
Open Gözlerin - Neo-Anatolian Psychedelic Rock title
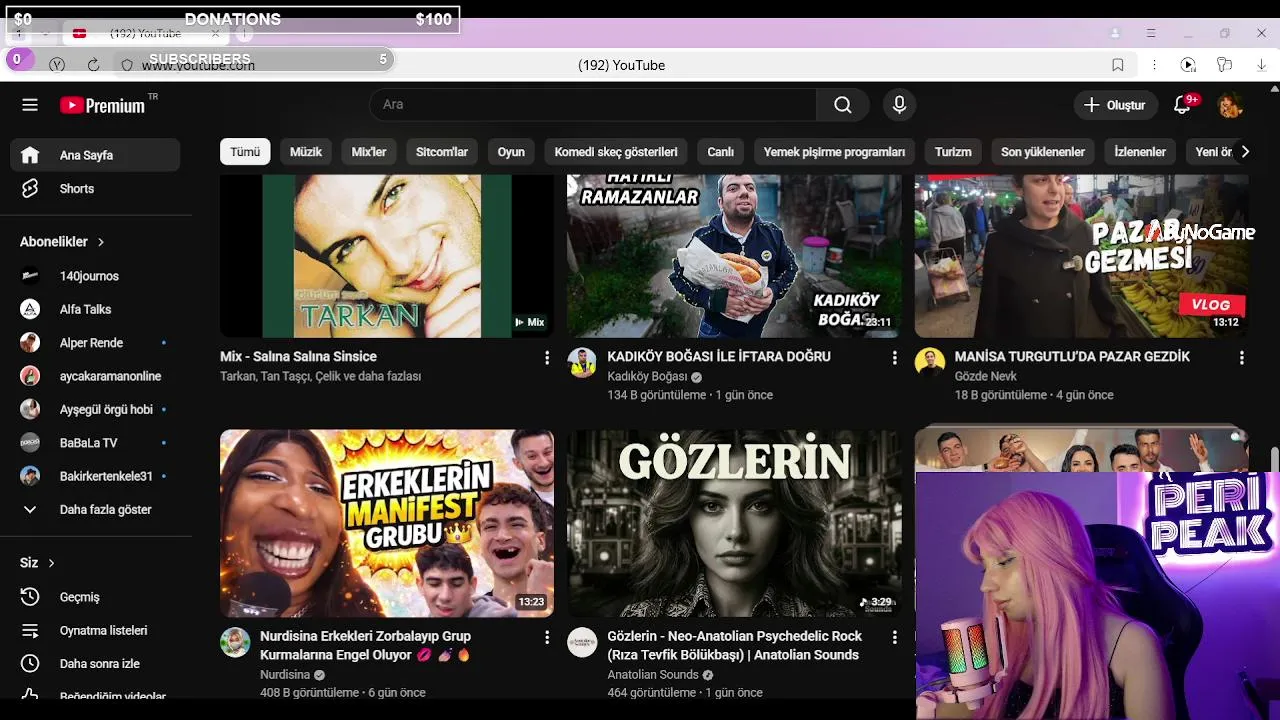click(x=734, y=646)
